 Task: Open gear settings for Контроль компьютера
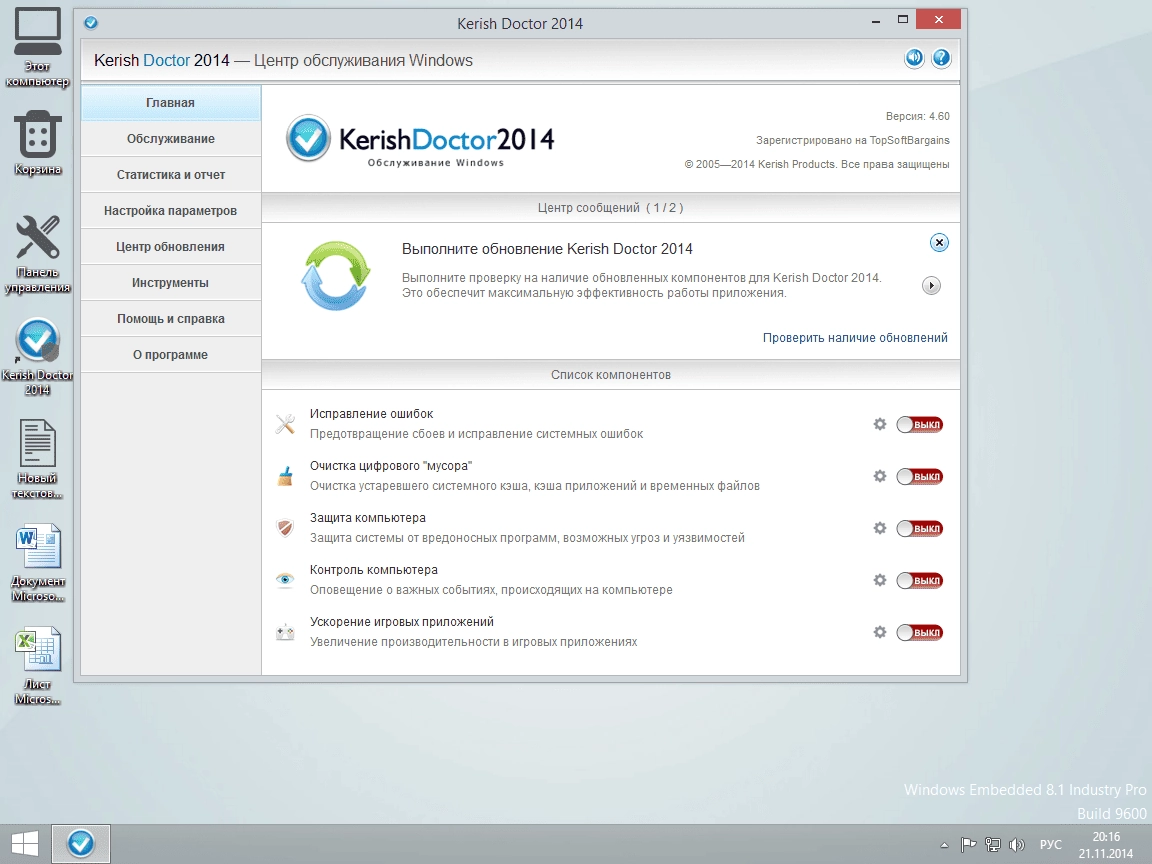879,580
